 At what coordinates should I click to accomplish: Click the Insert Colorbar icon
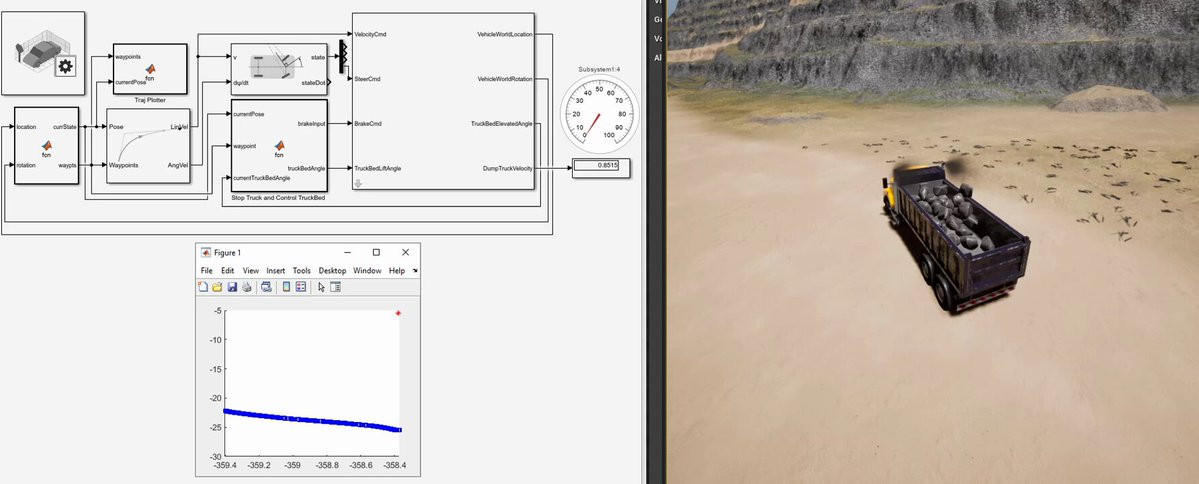[x=286, y=287]
